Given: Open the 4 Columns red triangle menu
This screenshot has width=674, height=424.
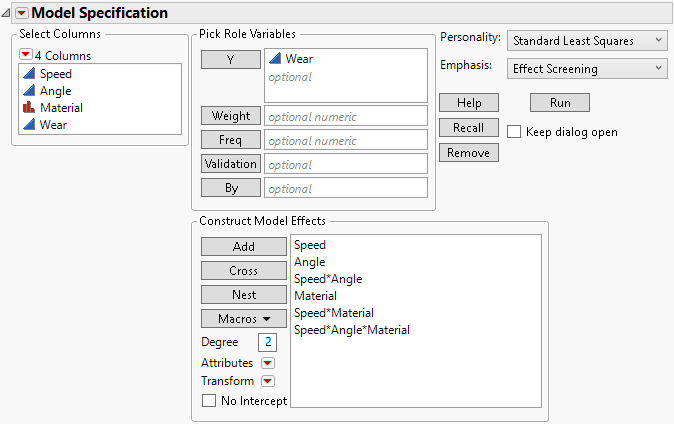Looking at the screenshot, I should (27, 55).
